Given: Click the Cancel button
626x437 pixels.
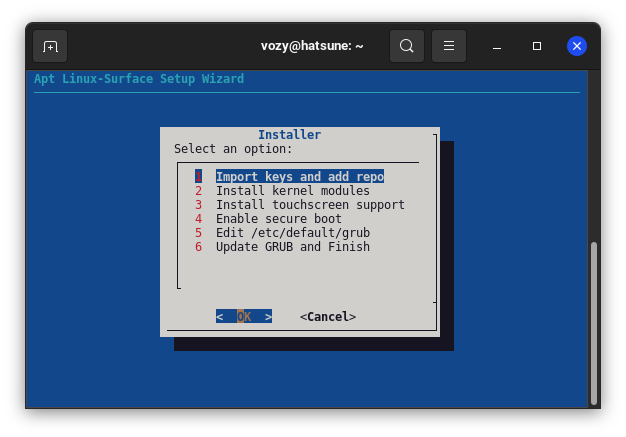Looking at the screenshot, I should coord(328,316).
